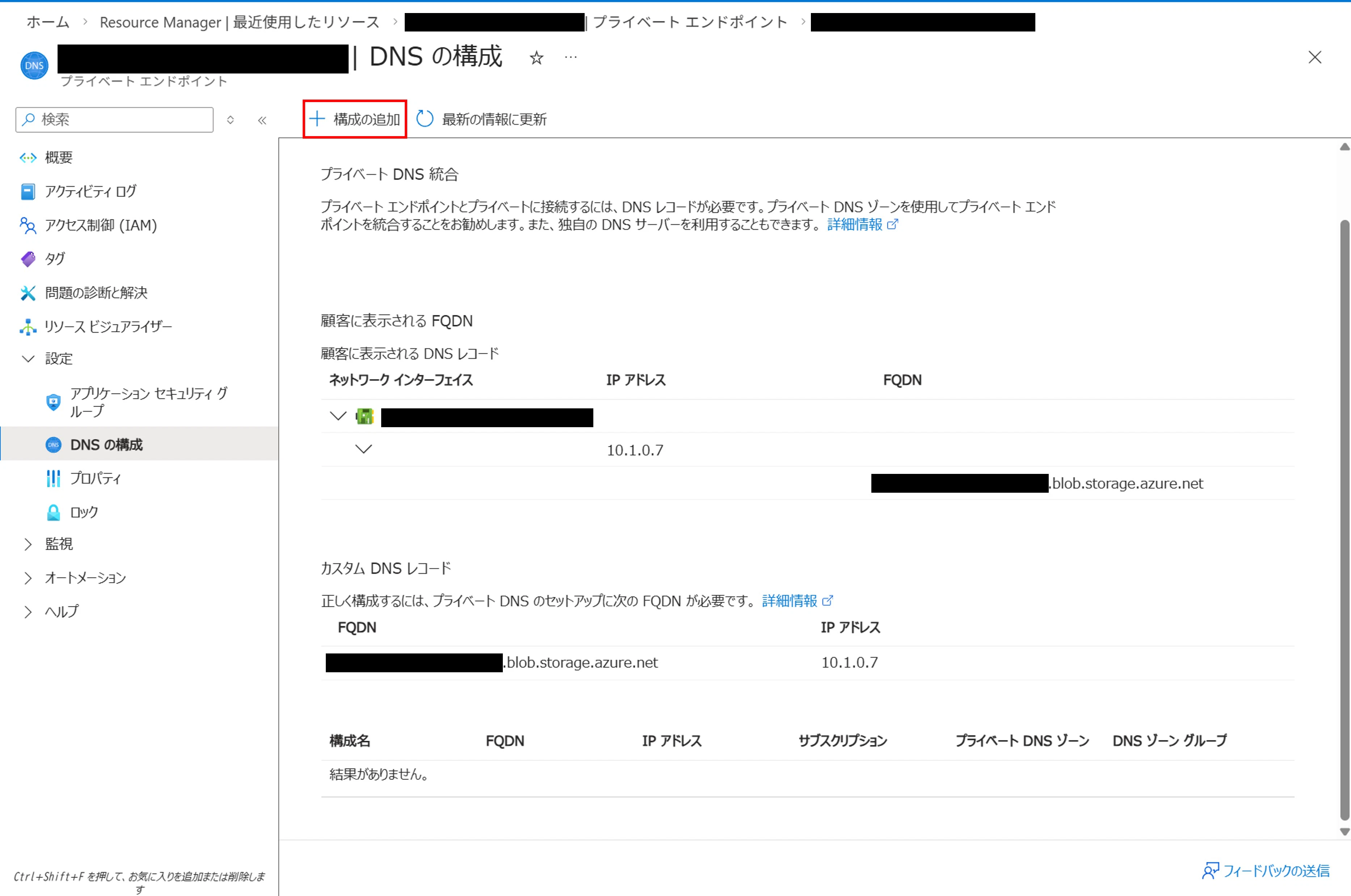Screen dimensions: 1351x896
Task: Expand the オートメーション section
Action: point(28,578)
